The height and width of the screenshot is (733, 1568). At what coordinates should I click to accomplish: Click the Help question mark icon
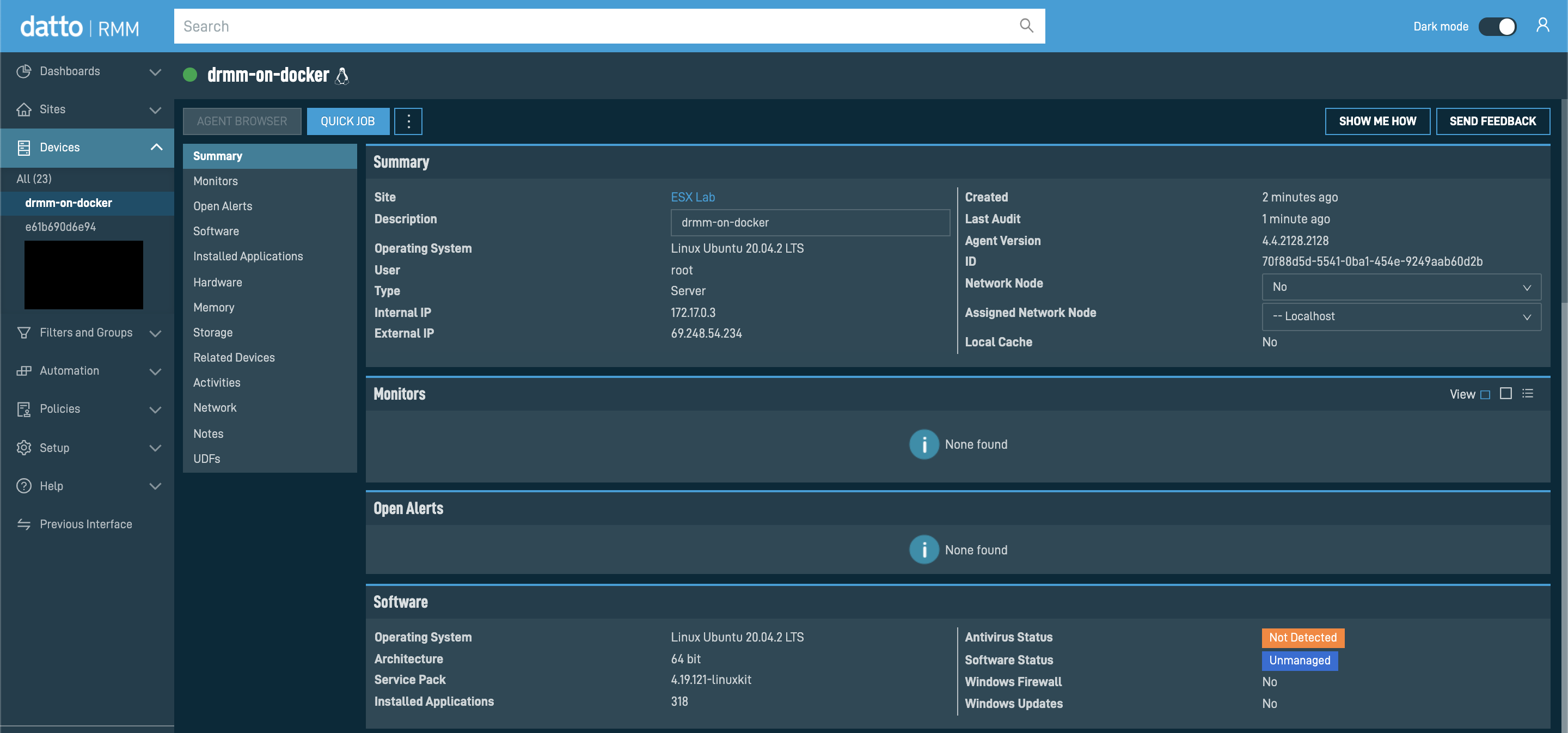click(24, 486)
